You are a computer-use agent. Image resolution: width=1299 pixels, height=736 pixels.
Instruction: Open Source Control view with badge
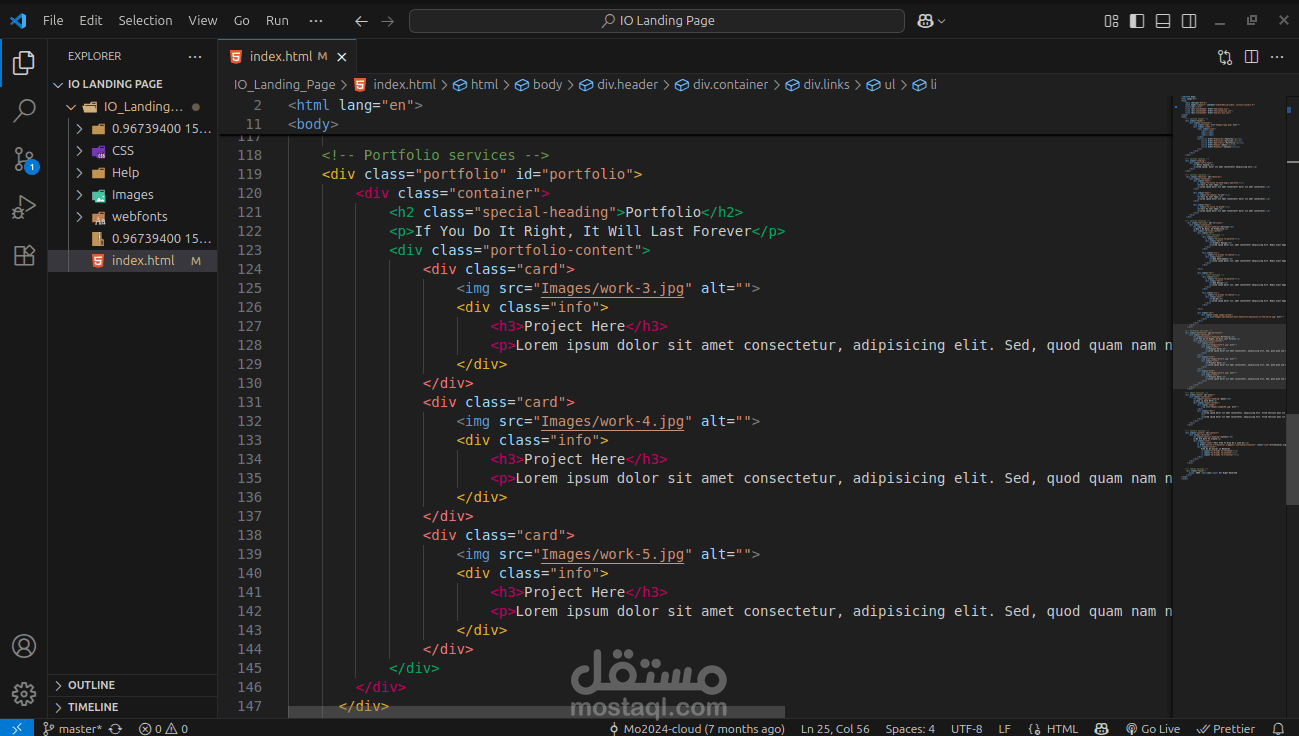pos(24,158)
